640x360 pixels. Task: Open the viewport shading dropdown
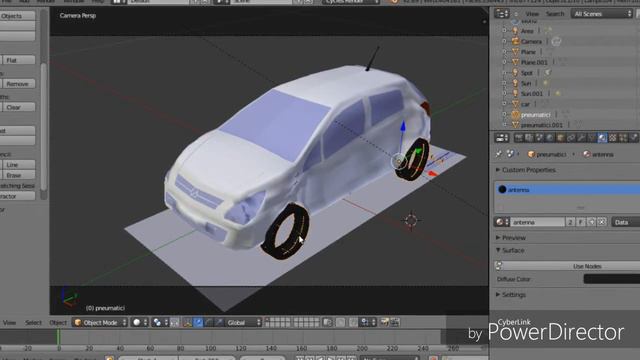pyautogui.click(x=139, y=322)
